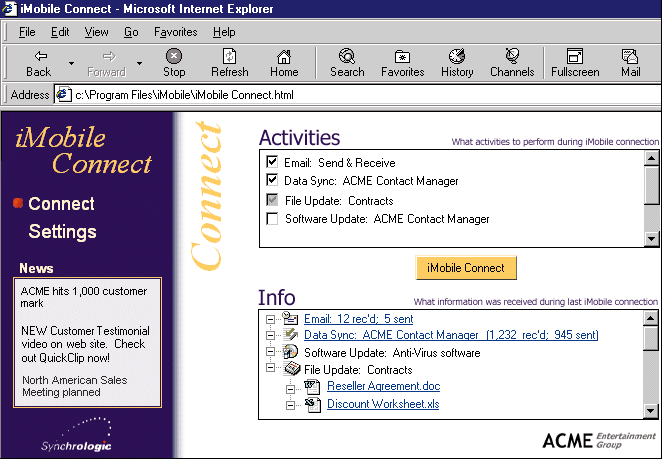Click the Discount Worksheet spreadsheet icon
The width and height of the screenshot is (662, 459).
[313, 405]
